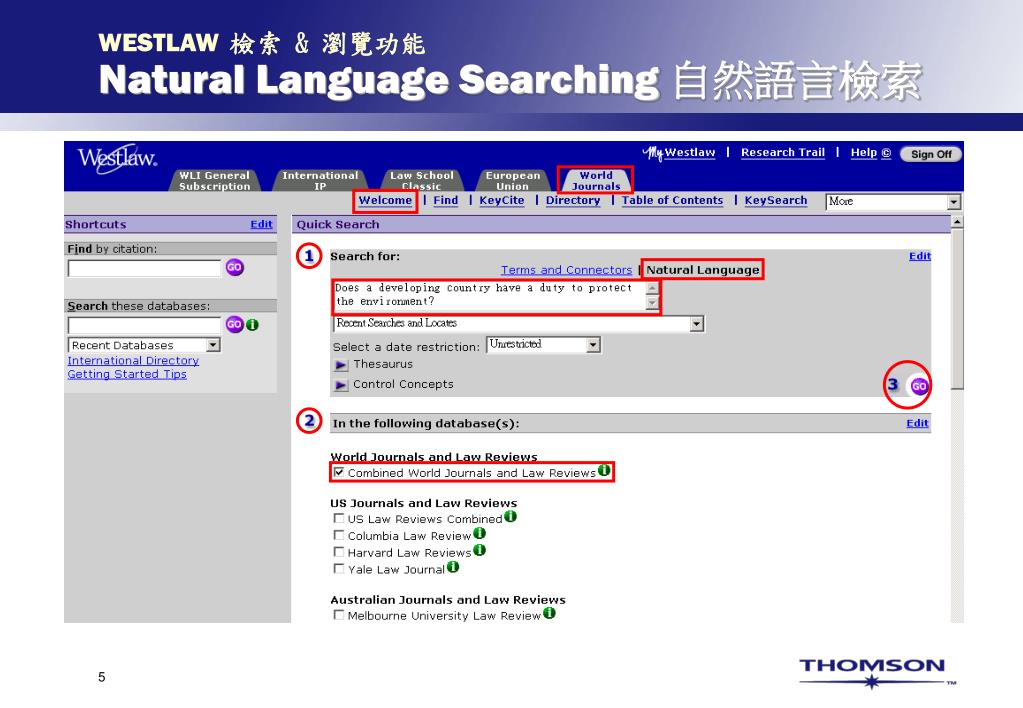Check Melbourne University Law Review checkbox

click(339, 615)
